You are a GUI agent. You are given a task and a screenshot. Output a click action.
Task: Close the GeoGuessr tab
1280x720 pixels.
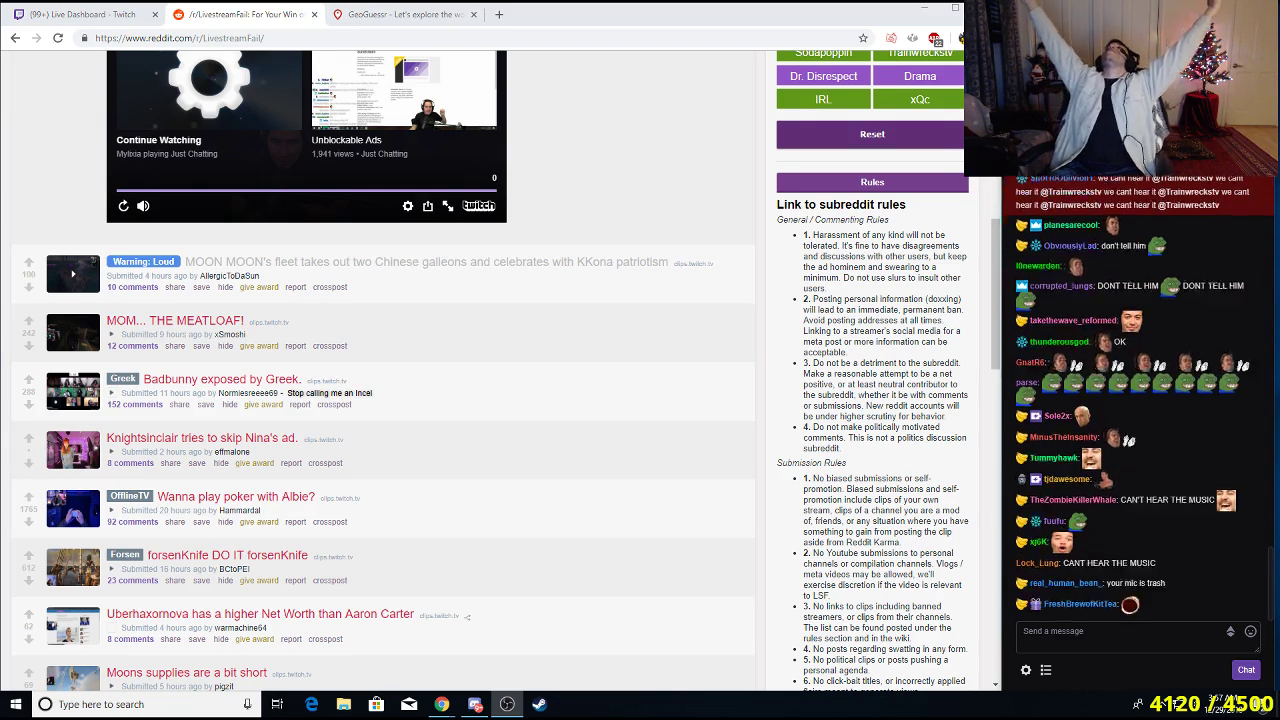click(x=474, y=14)
